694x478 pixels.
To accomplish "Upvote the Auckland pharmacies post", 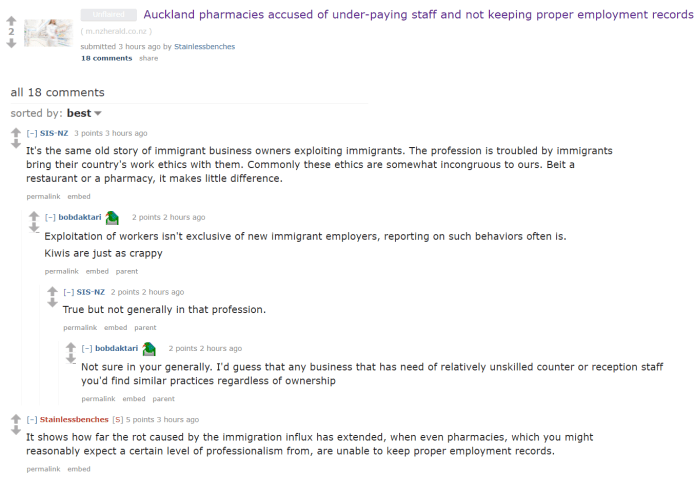I will (11, 17).
